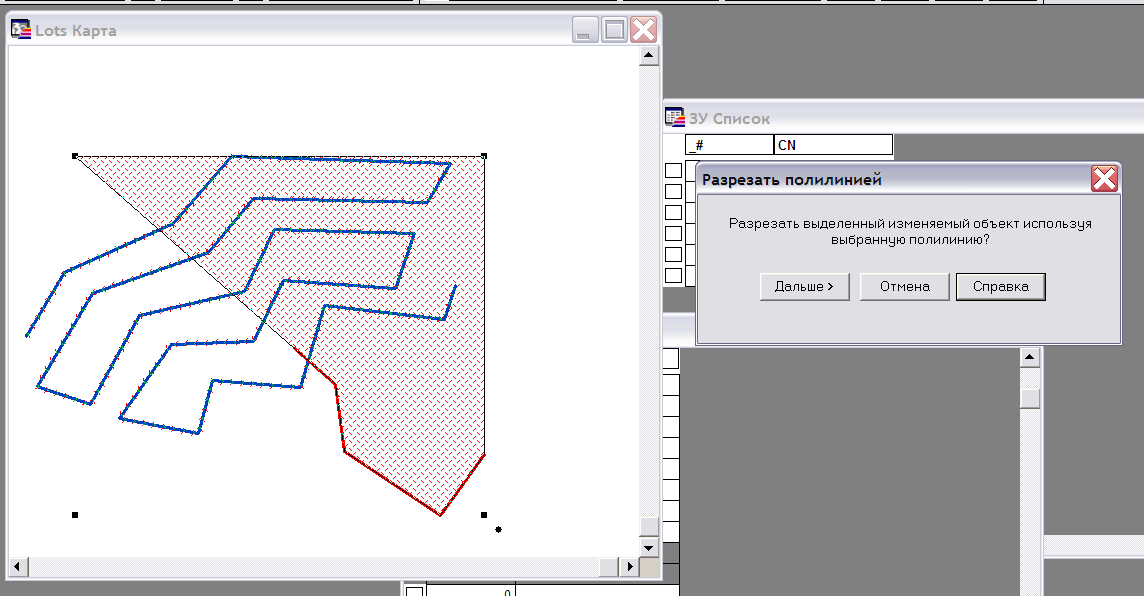Toggle the second row checkbox in ЗУ Список
1144x596 pixels.
click(x=673, y=192)
